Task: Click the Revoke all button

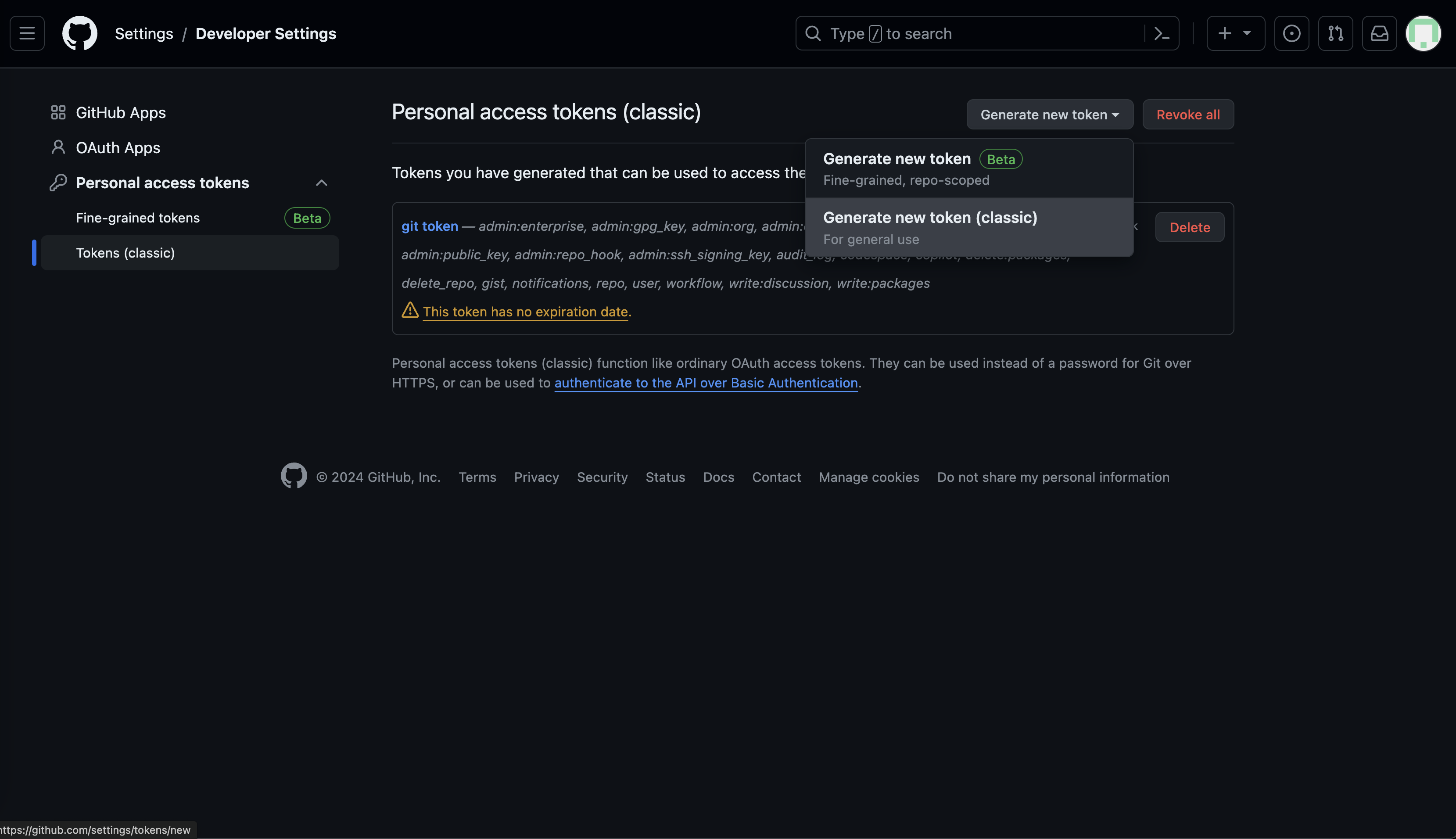Action: (x=1187, y=115)
